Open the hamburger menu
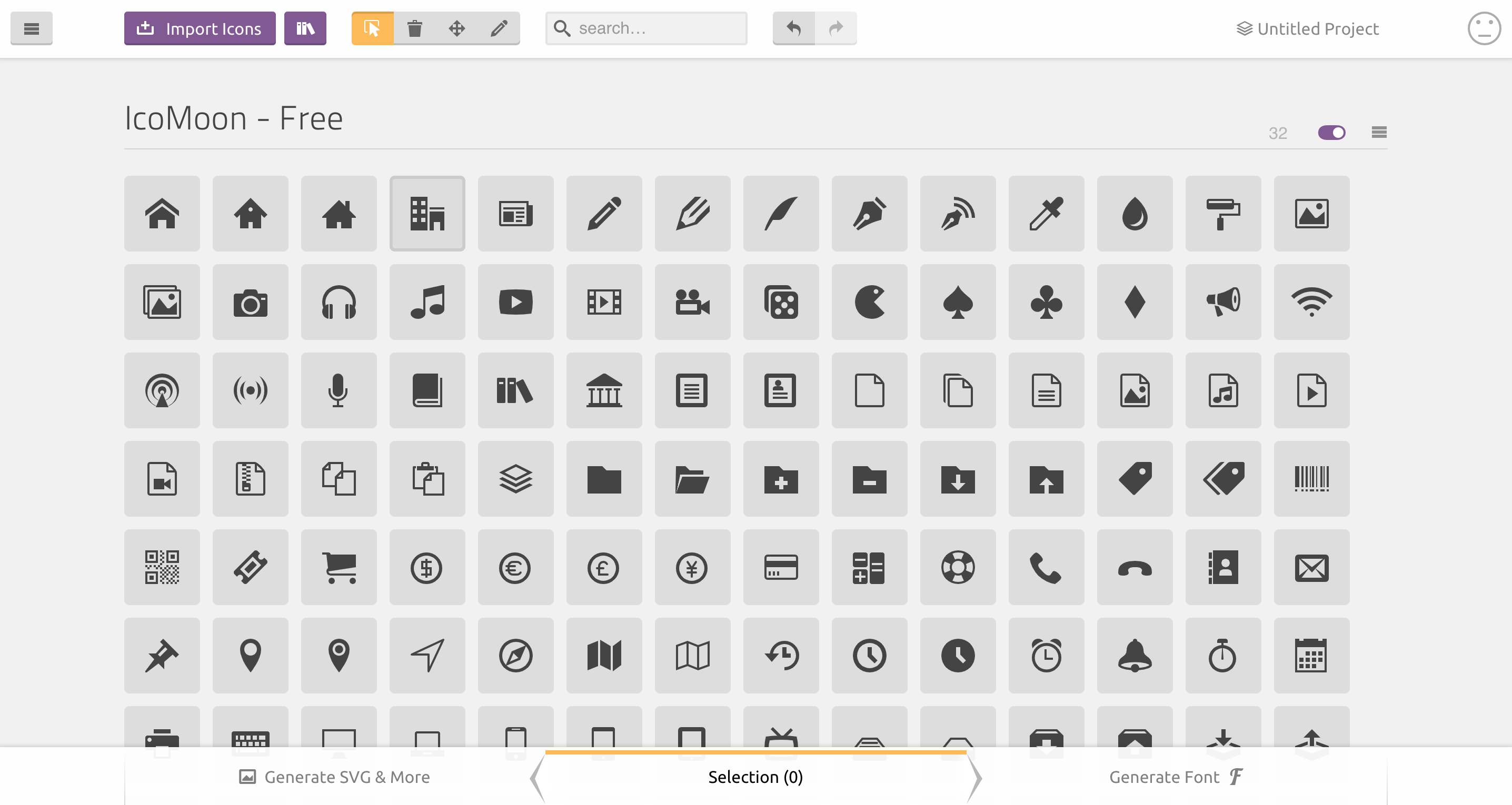Image resolution: width=1512 pixels, height=805 pixels. coord(31,27)
